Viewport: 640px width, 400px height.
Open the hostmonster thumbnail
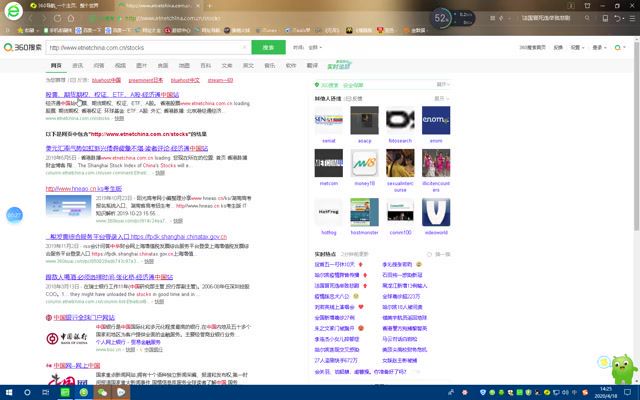click(364, 212)
